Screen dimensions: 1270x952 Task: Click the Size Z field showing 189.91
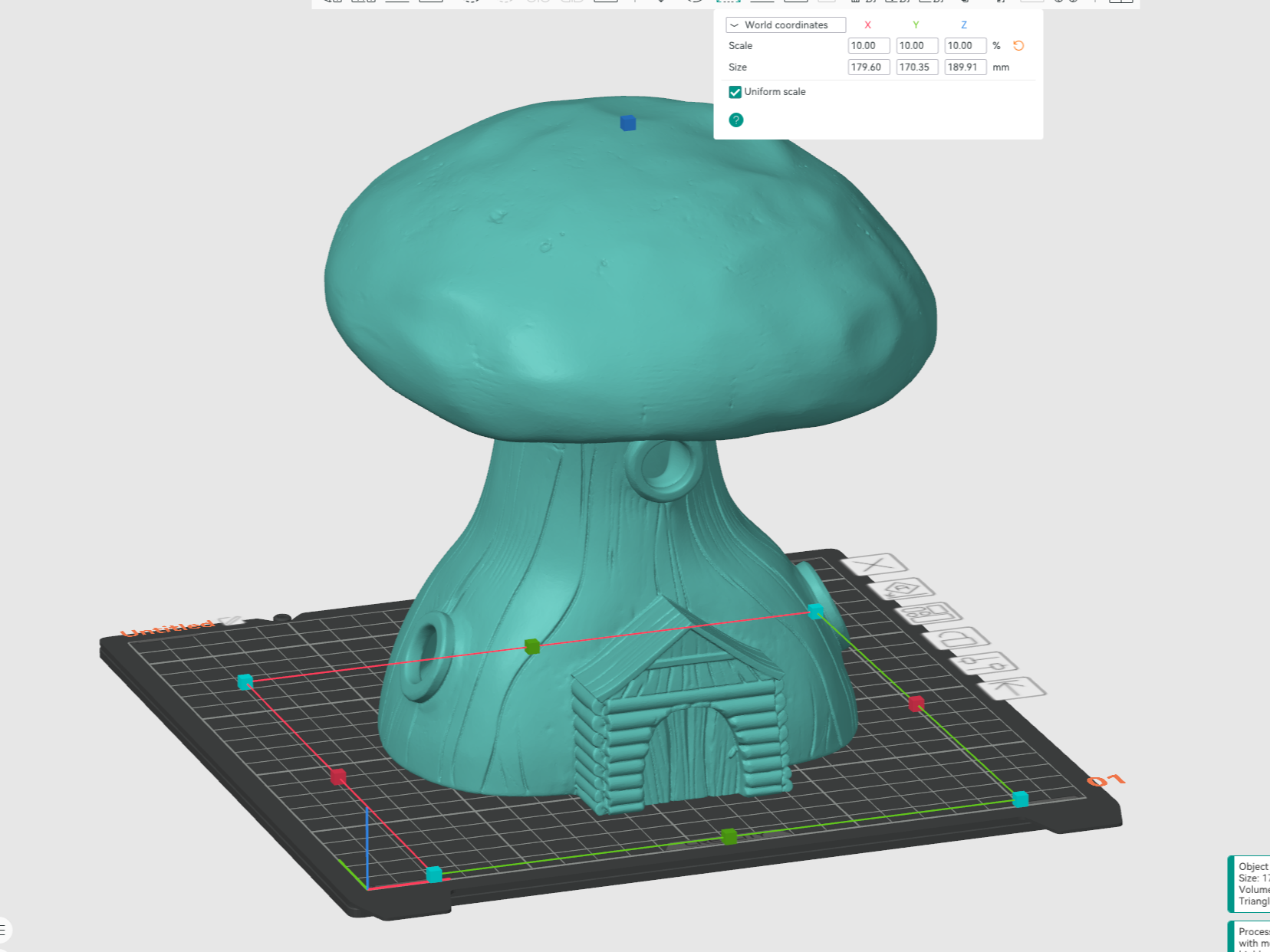966,67
